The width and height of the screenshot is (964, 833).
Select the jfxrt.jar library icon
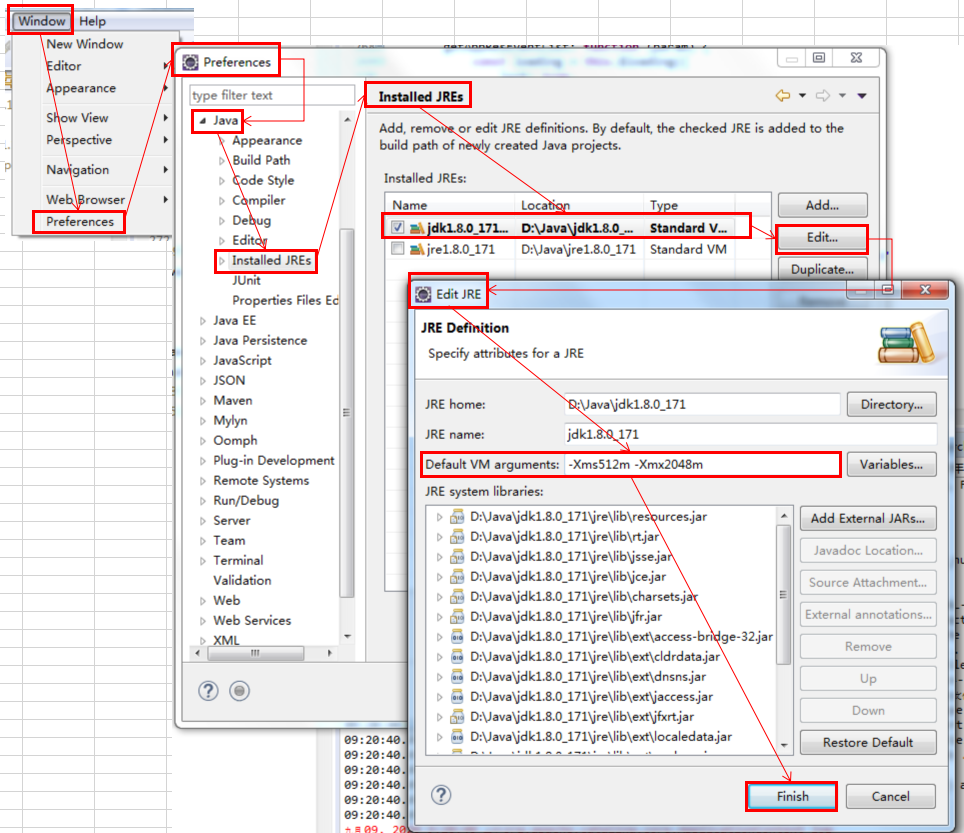(x=457, y=717)
